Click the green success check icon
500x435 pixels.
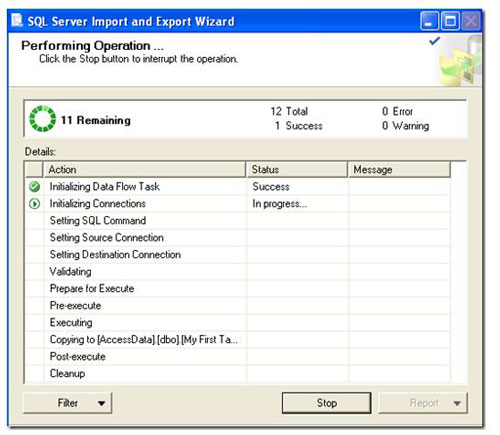34,187
